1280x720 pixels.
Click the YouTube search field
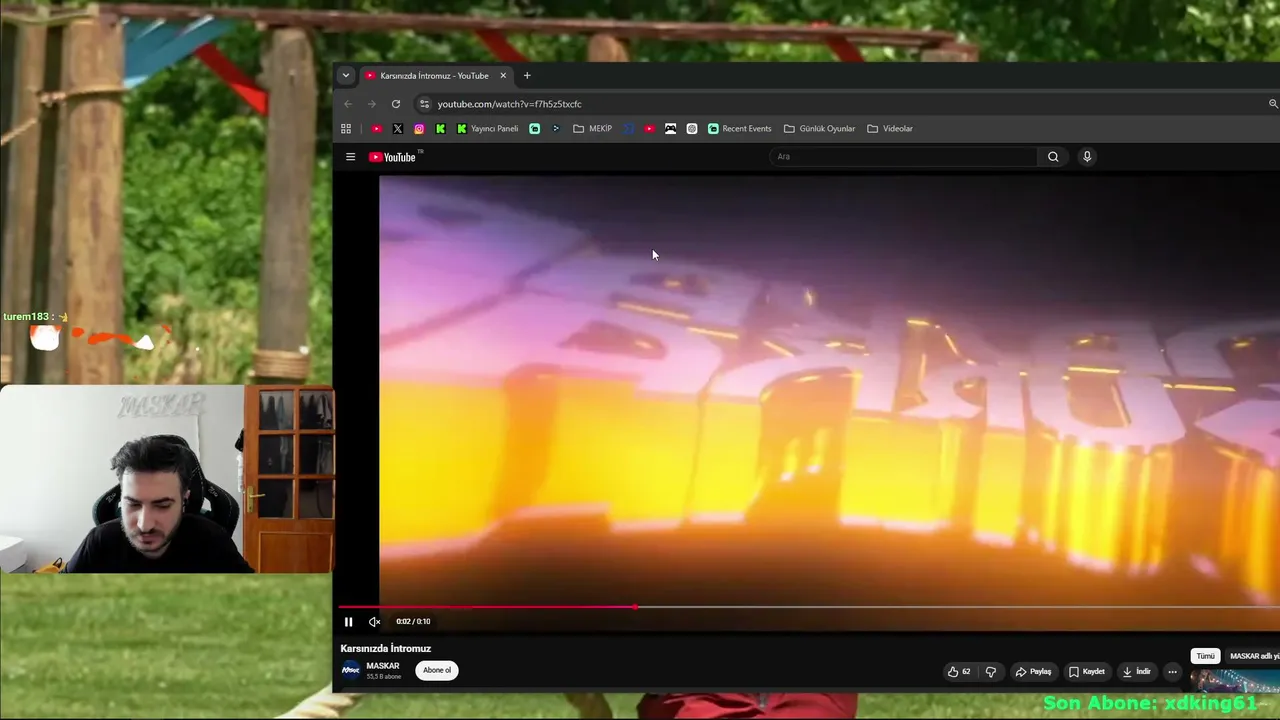905,157
